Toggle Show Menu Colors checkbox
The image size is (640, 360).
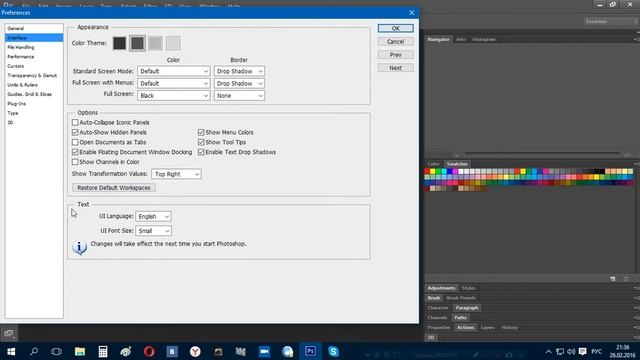point(201,132)
